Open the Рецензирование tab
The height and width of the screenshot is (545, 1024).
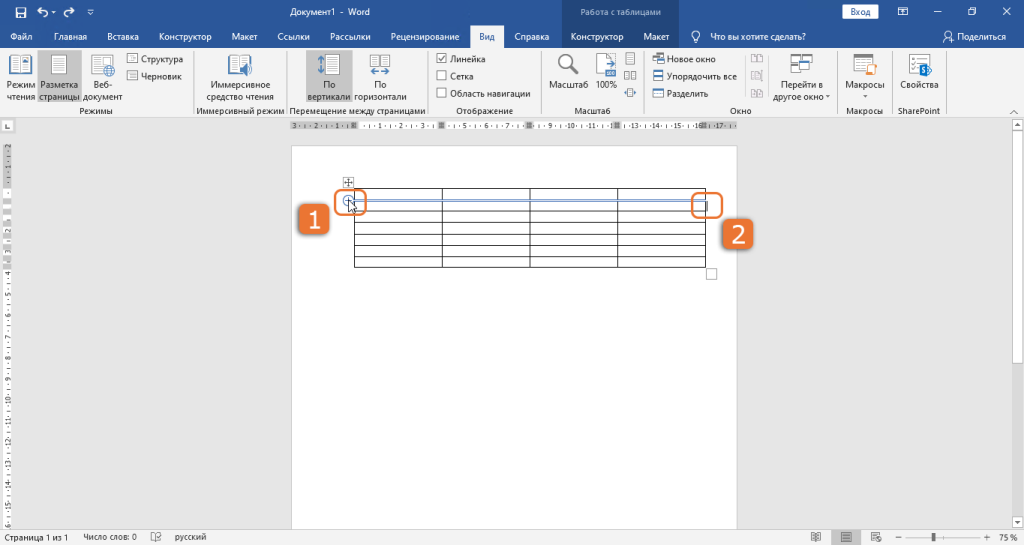coord(425,37)
